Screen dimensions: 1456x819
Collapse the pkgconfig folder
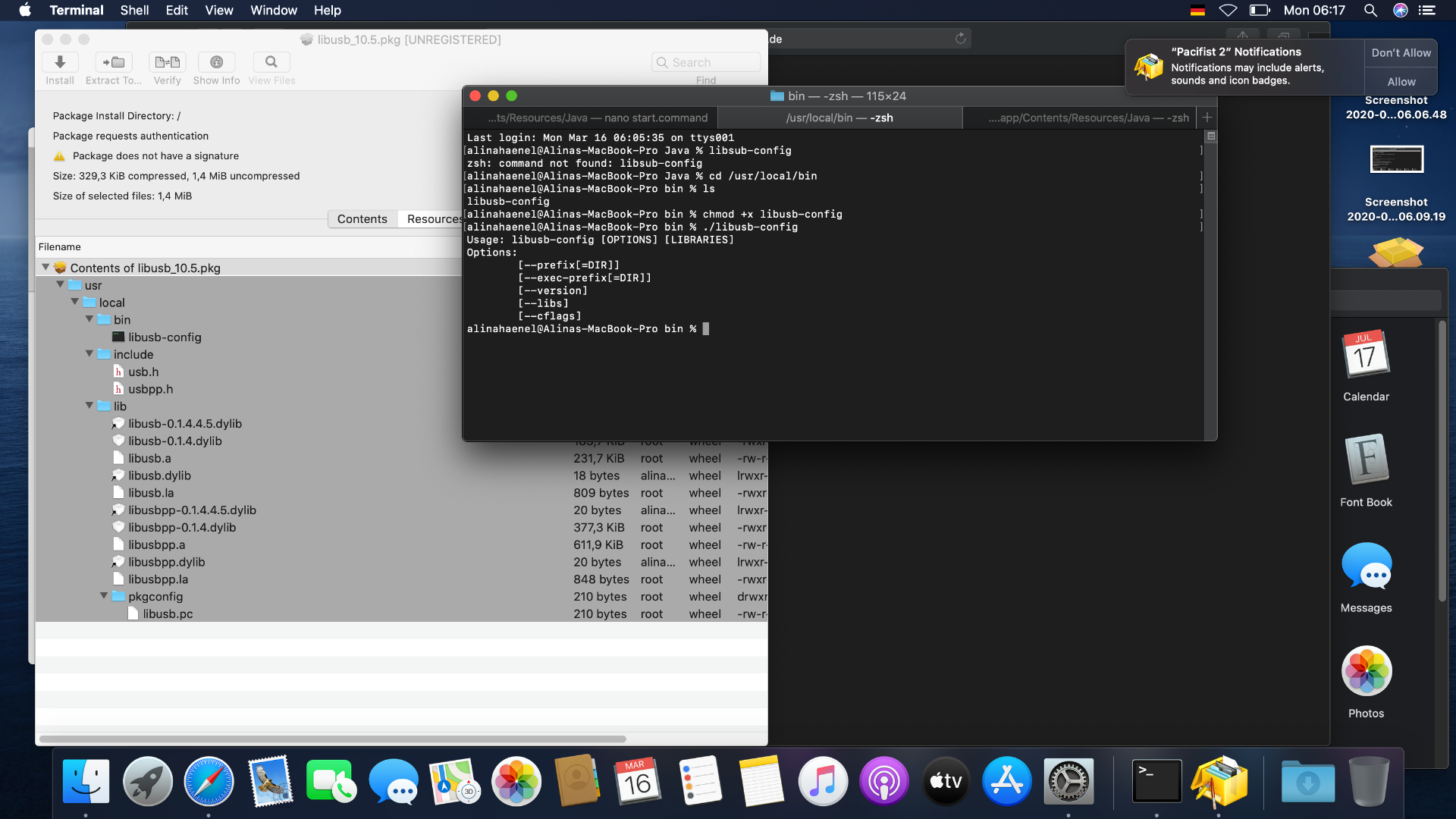(x=104, y=596)
